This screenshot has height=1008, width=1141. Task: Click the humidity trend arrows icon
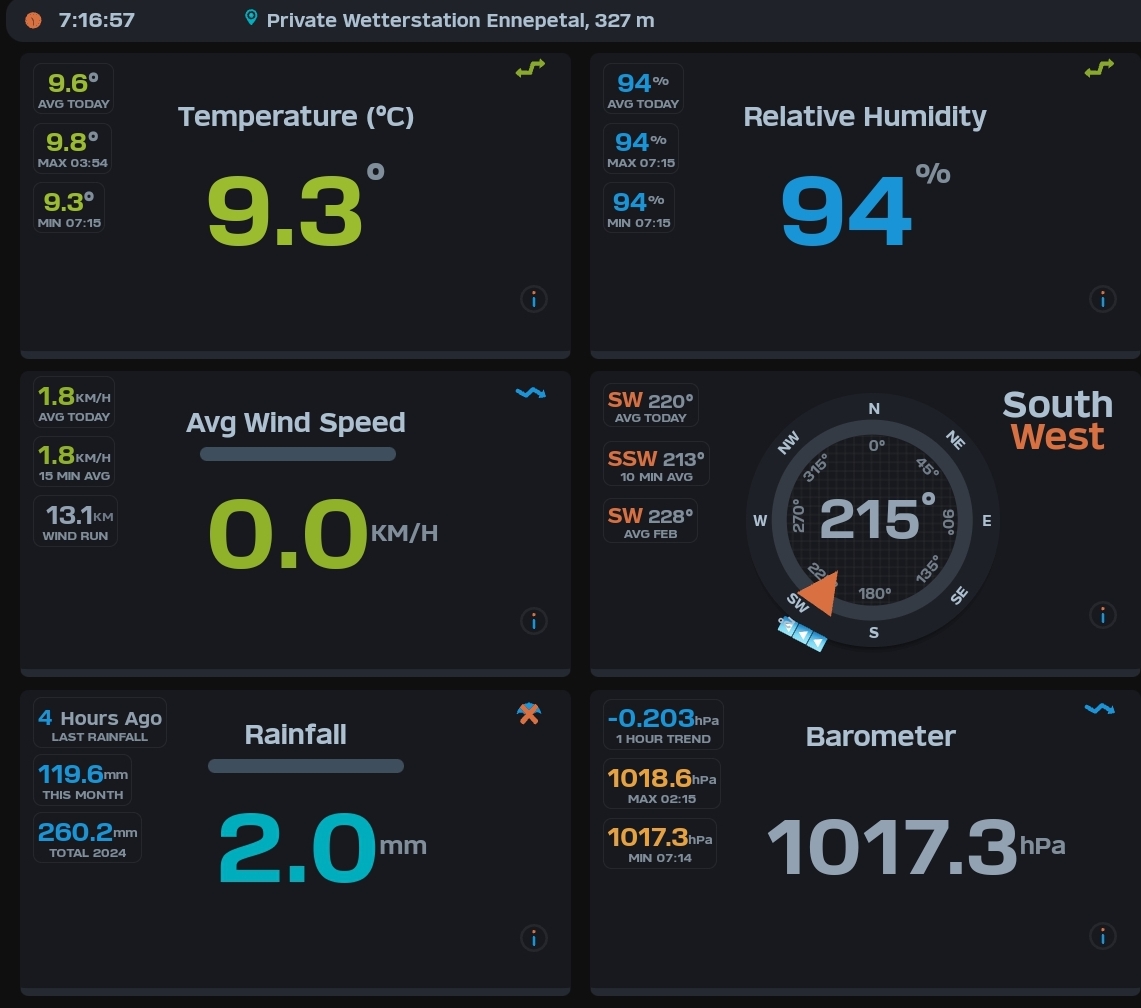(1099, 69)
